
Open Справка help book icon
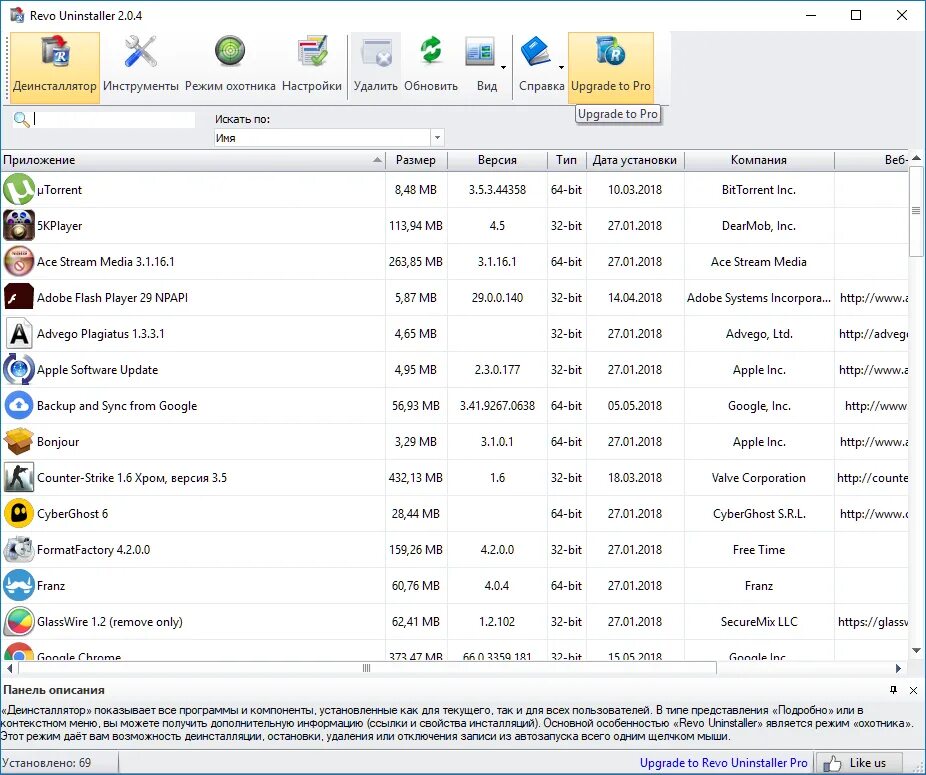(536, 52)
